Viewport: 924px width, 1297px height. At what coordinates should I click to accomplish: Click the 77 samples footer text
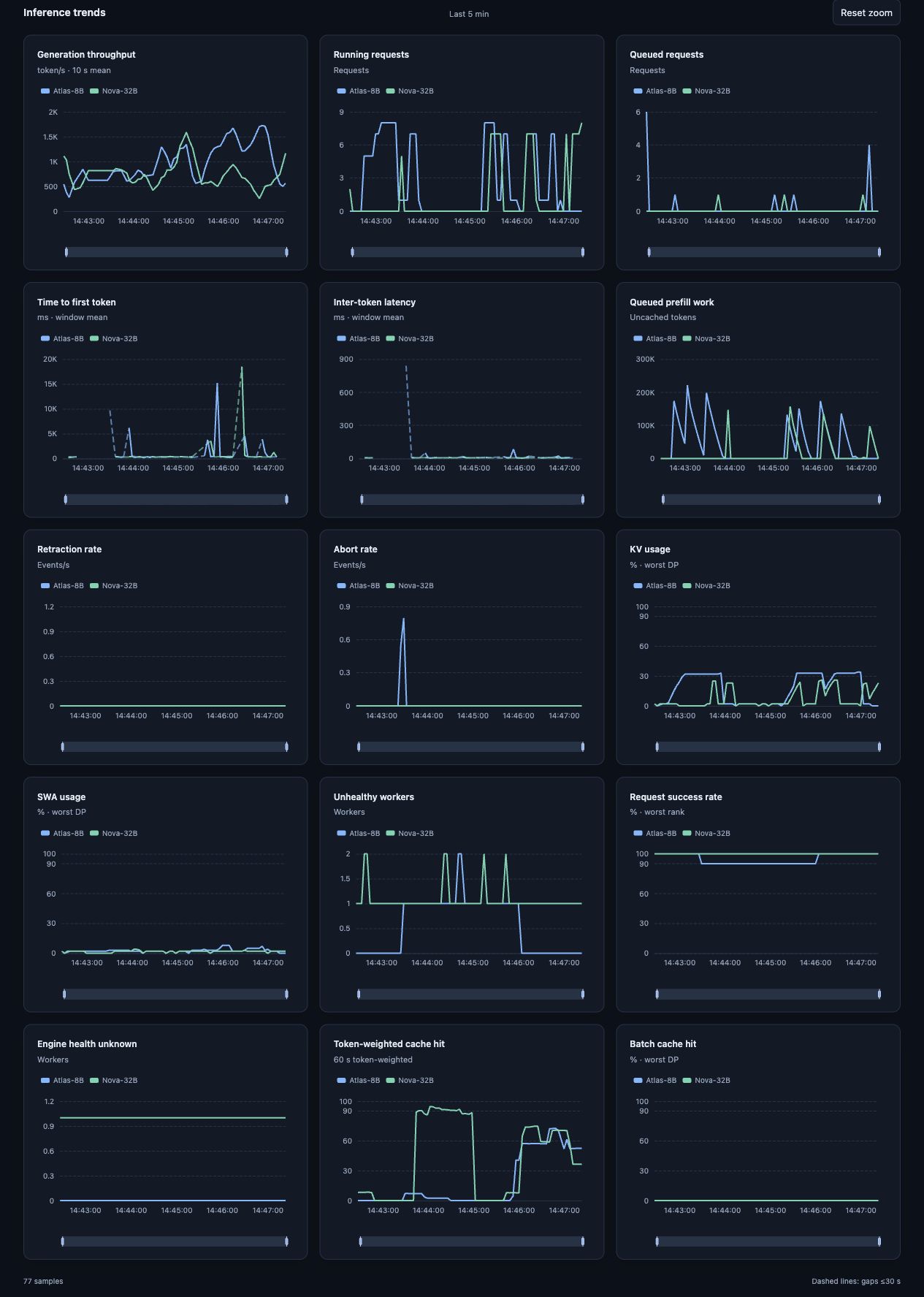coord(43,1282)
